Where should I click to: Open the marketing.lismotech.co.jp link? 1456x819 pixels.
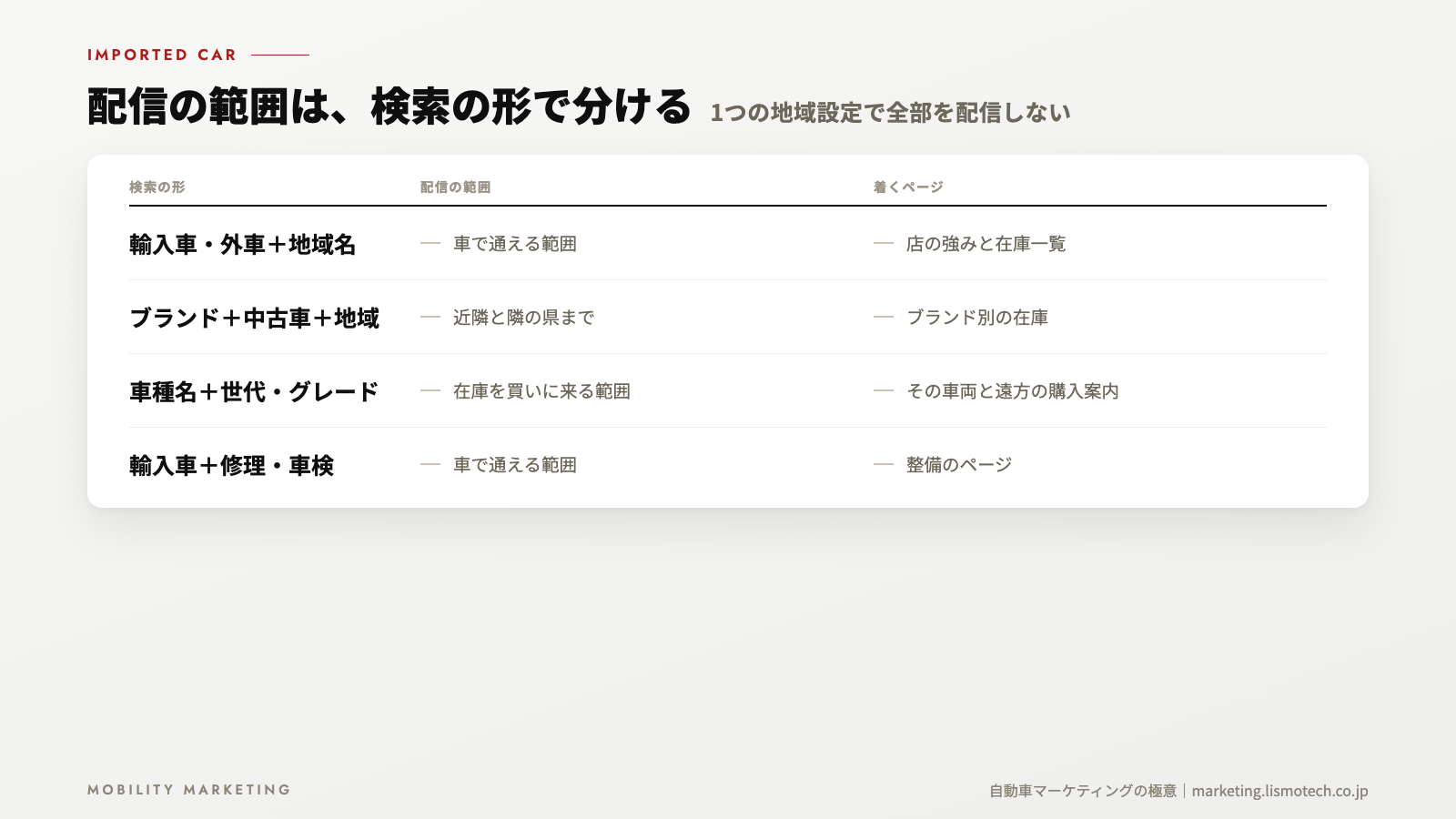coord(1279,791)
